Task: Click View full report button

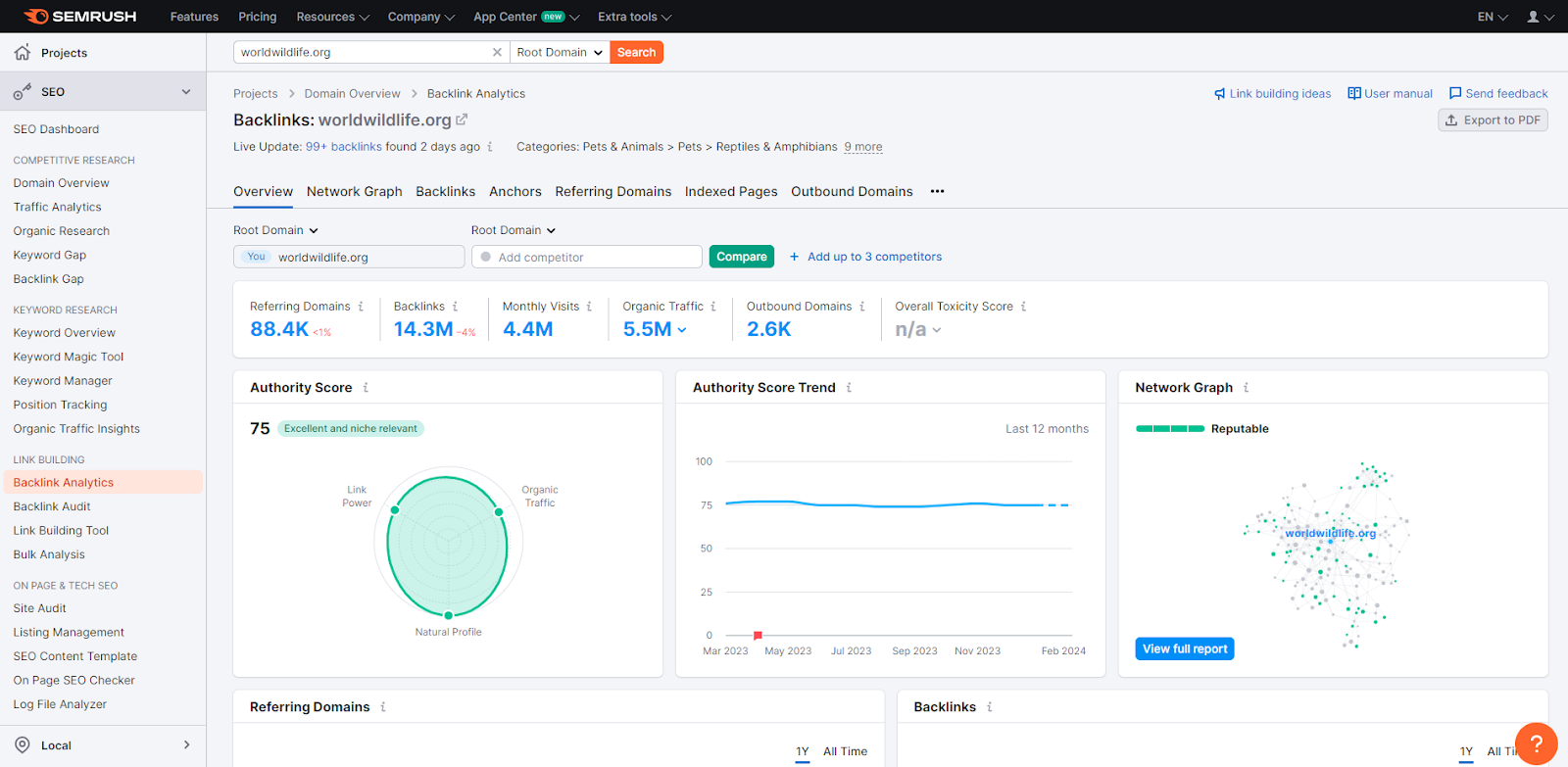Action: [1185, 648]
